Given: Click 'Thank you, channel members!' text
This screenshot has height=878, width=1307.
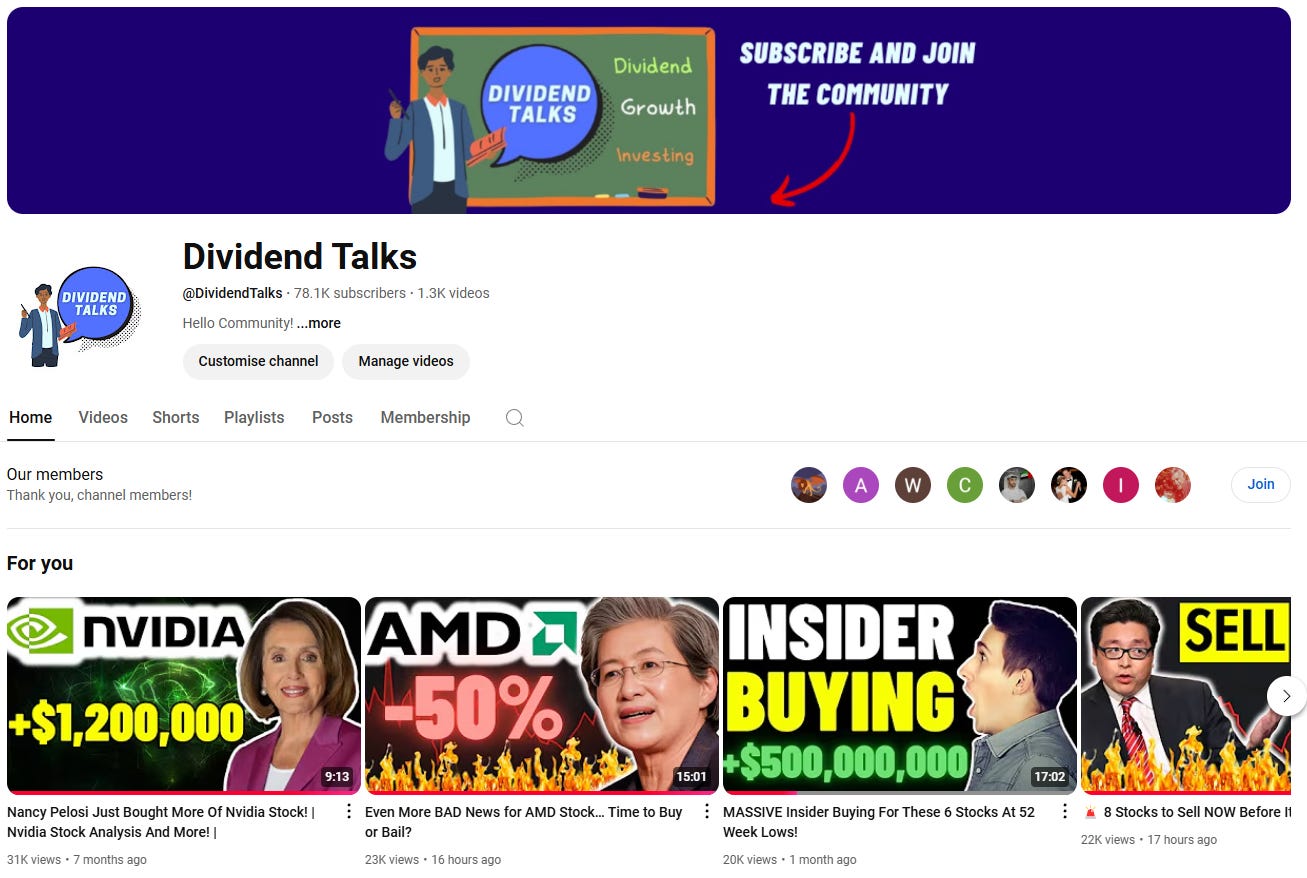Looking at the screenshot, I should tap(99, 495).
